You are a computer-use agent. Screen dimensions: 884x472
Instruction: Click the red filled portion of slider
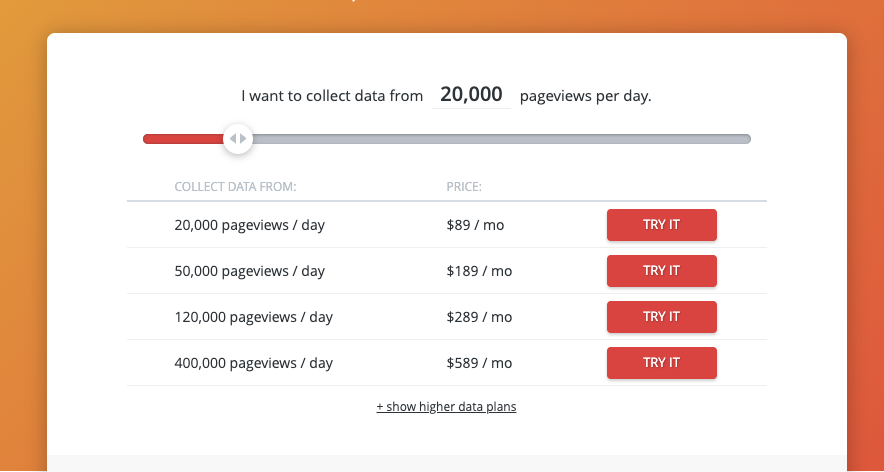184,139
